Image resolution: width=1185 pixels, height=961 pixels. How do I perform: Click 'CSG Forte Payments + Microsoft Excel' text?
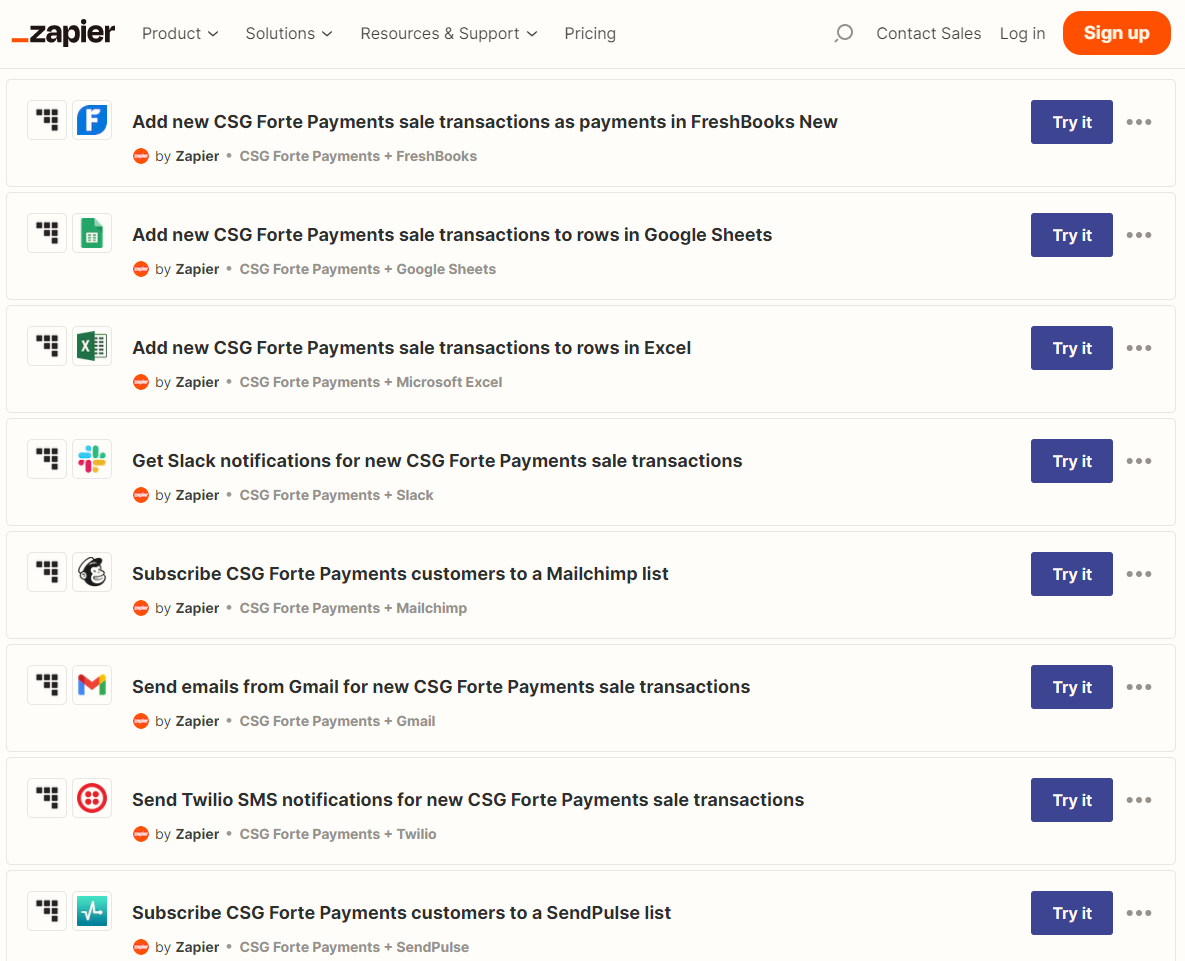click(x=370, y=382)
